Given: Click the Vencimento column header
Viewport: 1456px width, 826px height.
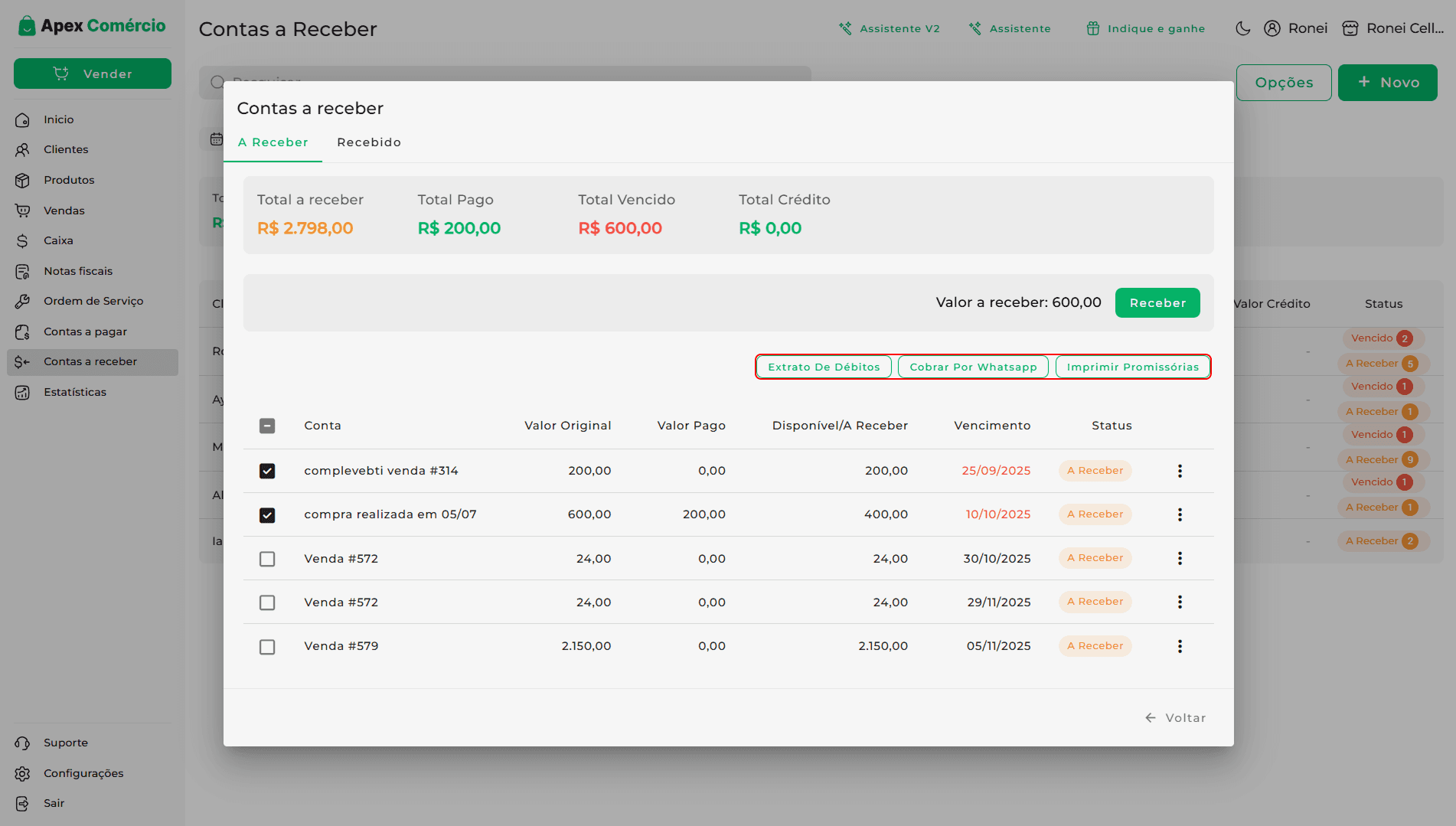Looking at the screenshot, I should [992, 426].
